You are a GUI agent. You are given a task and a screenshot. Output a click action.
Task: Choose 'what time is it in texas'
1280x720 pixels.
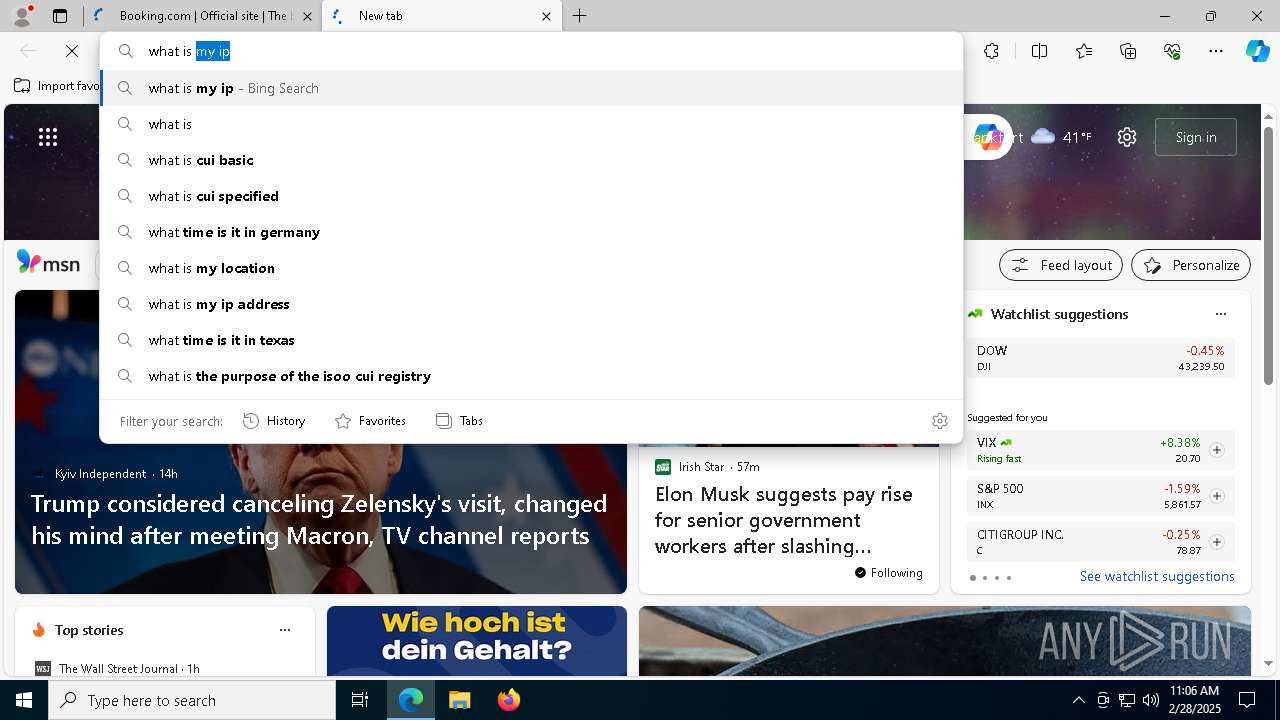531,340
